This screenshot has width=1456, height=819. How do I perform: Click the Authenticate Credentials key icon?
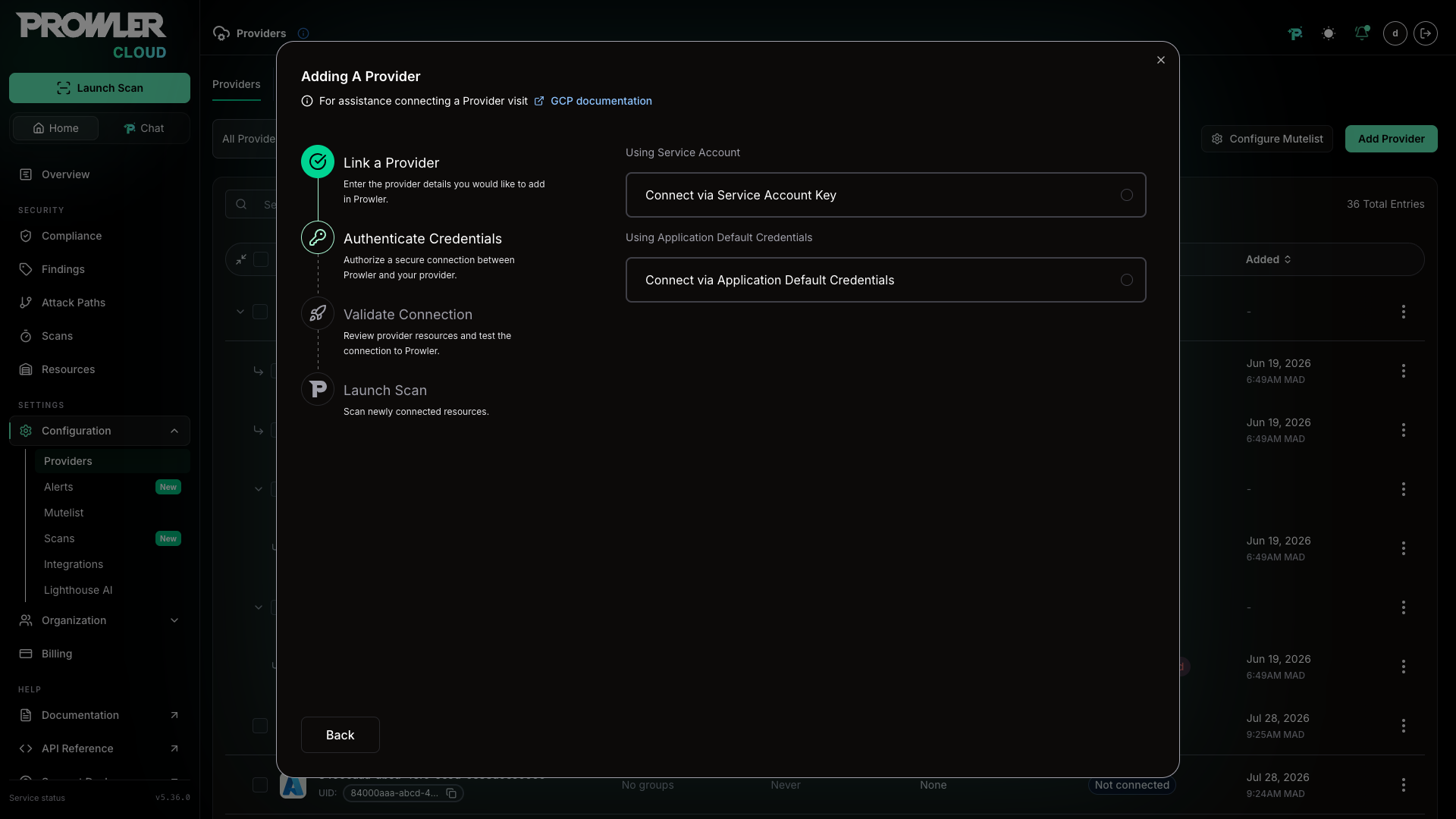318,237
